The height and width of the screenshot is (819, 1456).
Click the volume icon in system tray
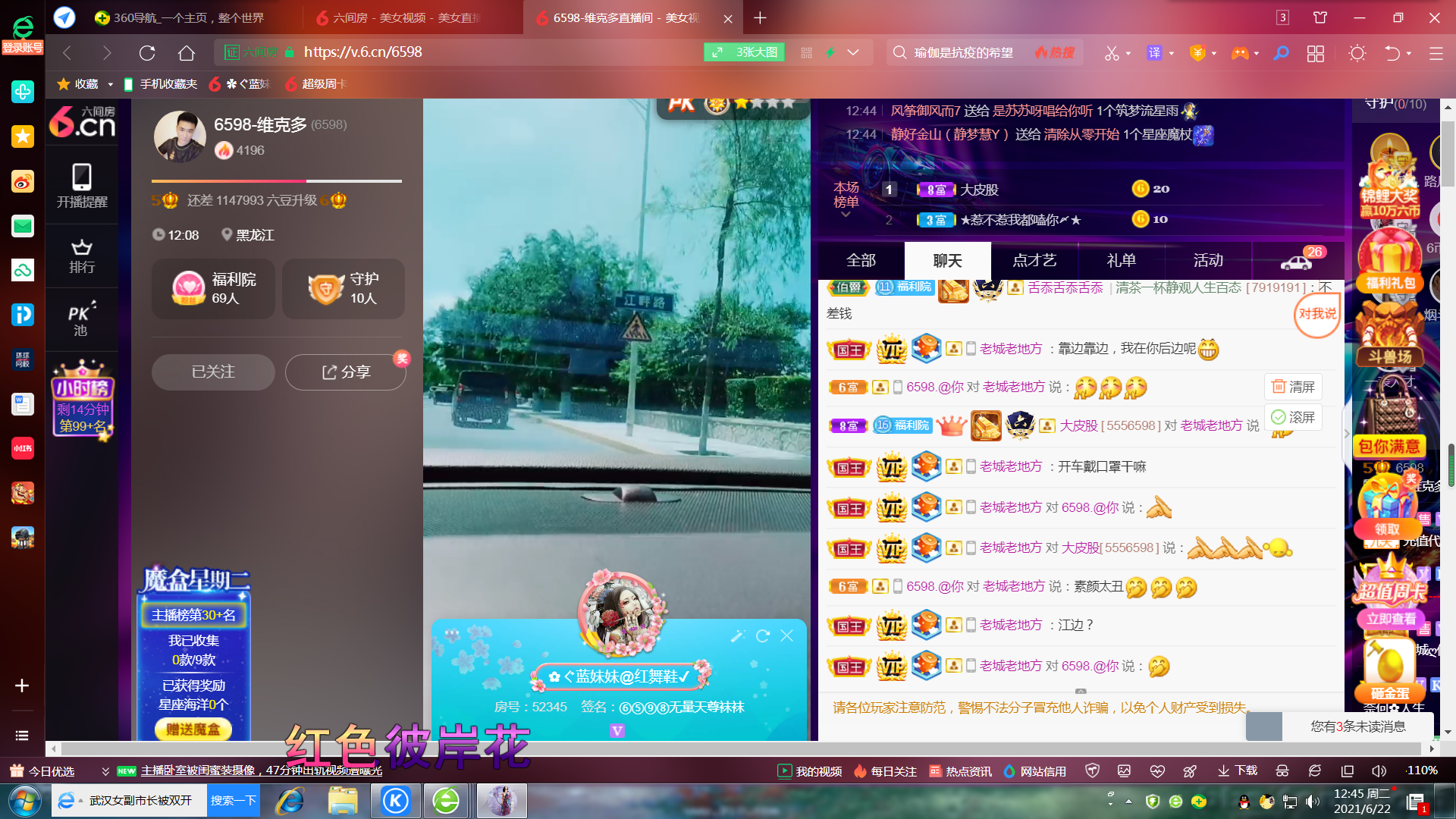click(1313, 801)
